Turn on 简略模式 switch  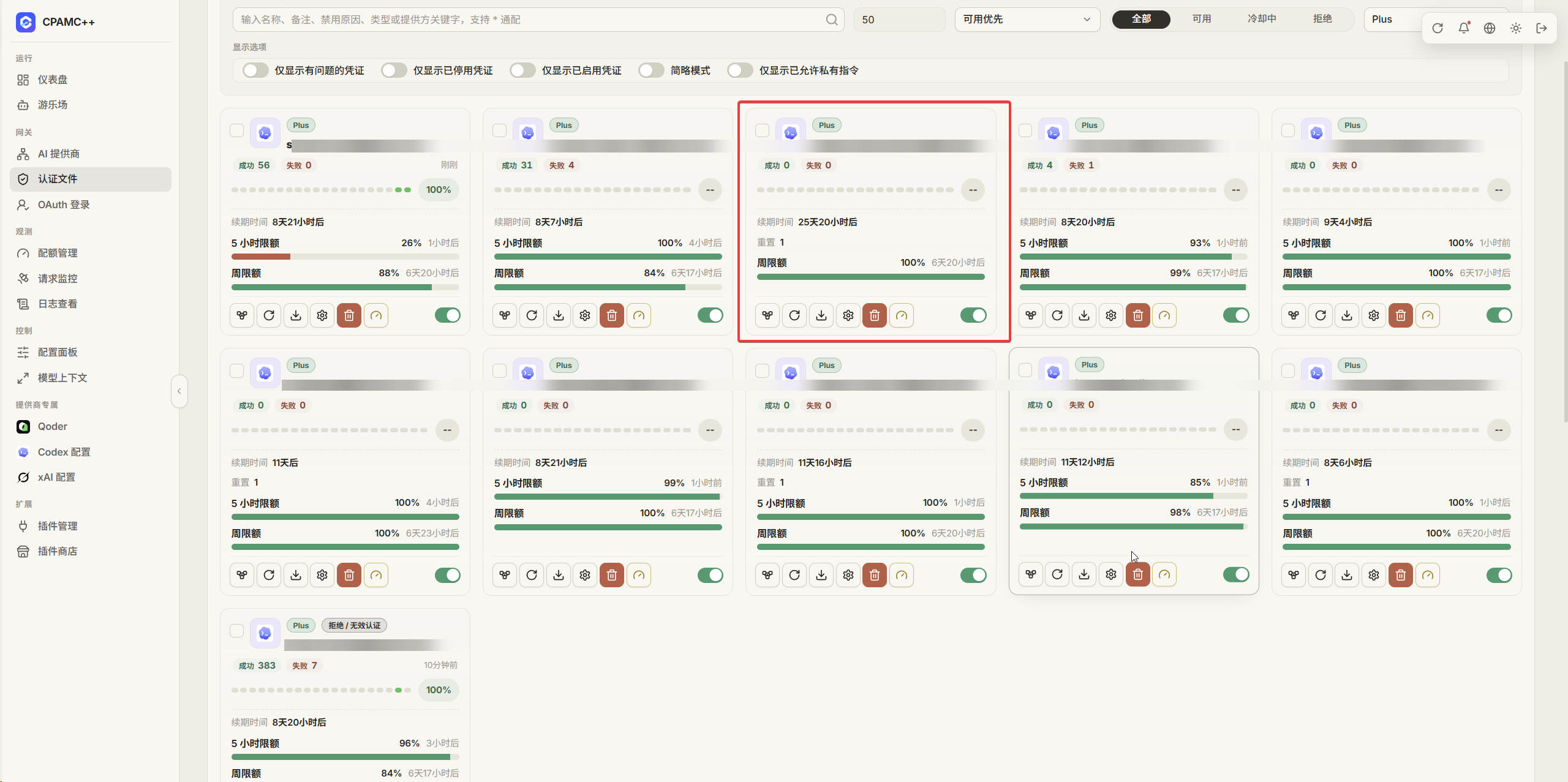(651, 70)
